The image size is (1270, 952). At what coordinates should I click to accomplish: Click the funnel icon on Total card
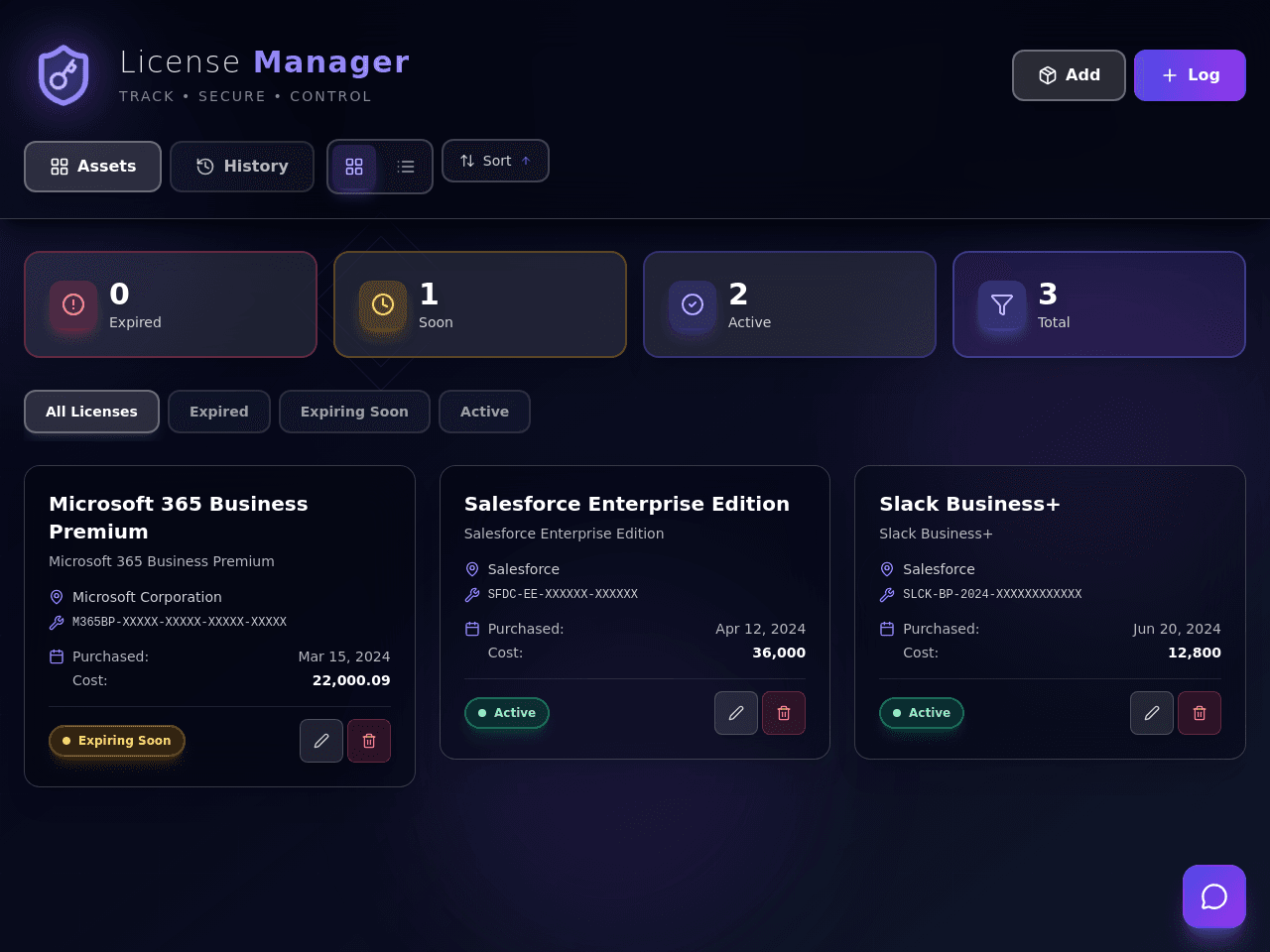pyautogui.click(x=1002, y=304)
